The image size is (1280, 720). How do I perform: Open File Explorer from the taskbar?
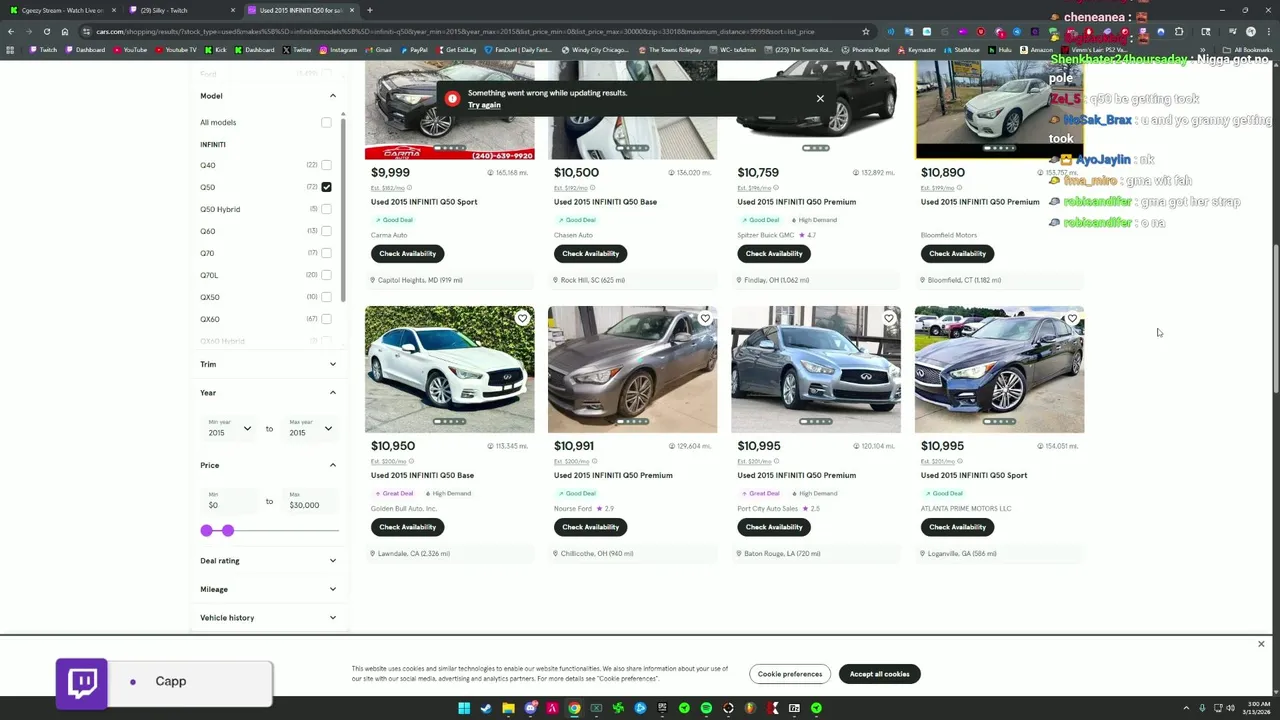click(x=508, y=708)
